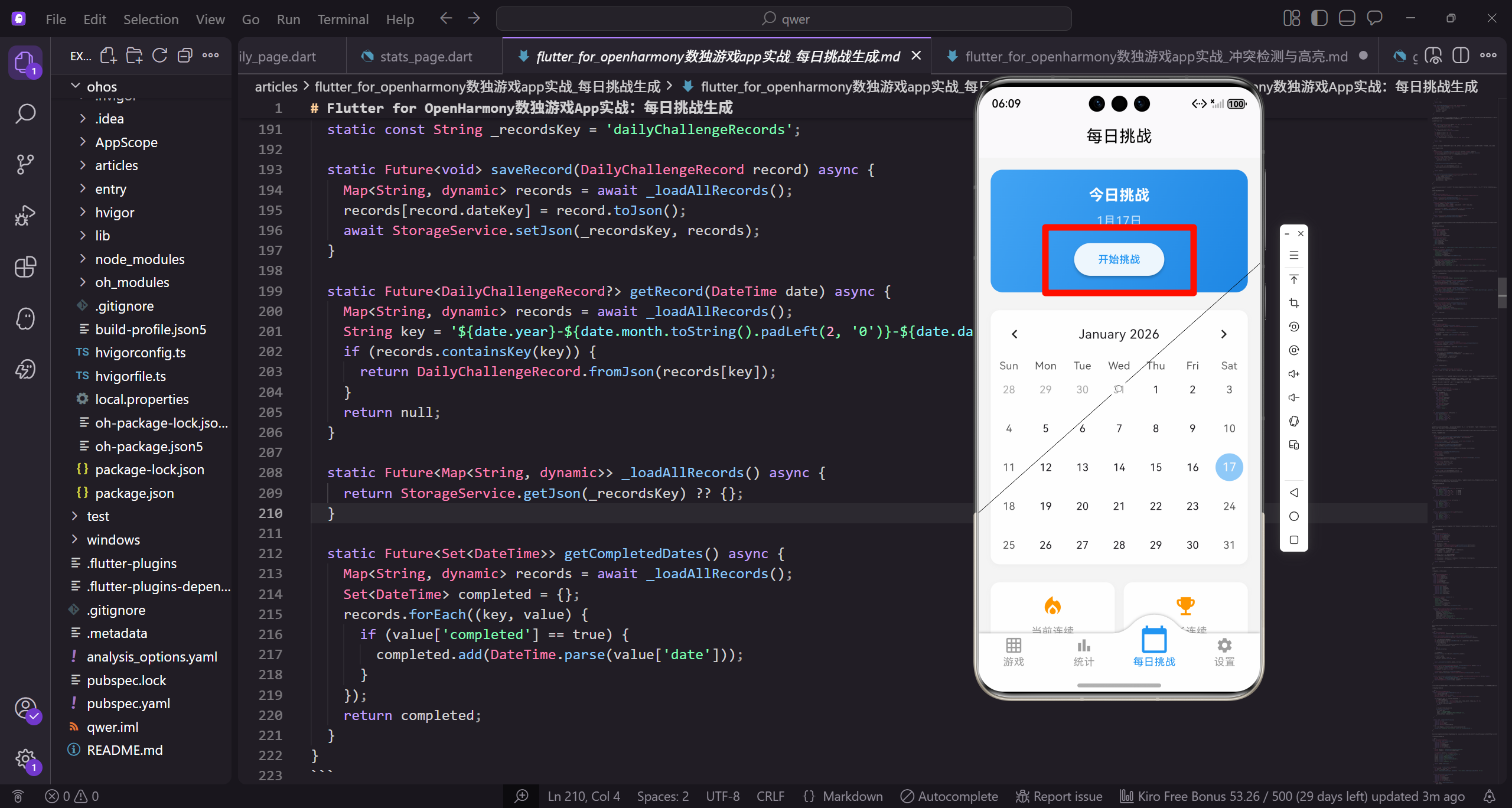The image size is (1512, 808).
Task: Open the Terminal menu
Action: coord(343,19)
